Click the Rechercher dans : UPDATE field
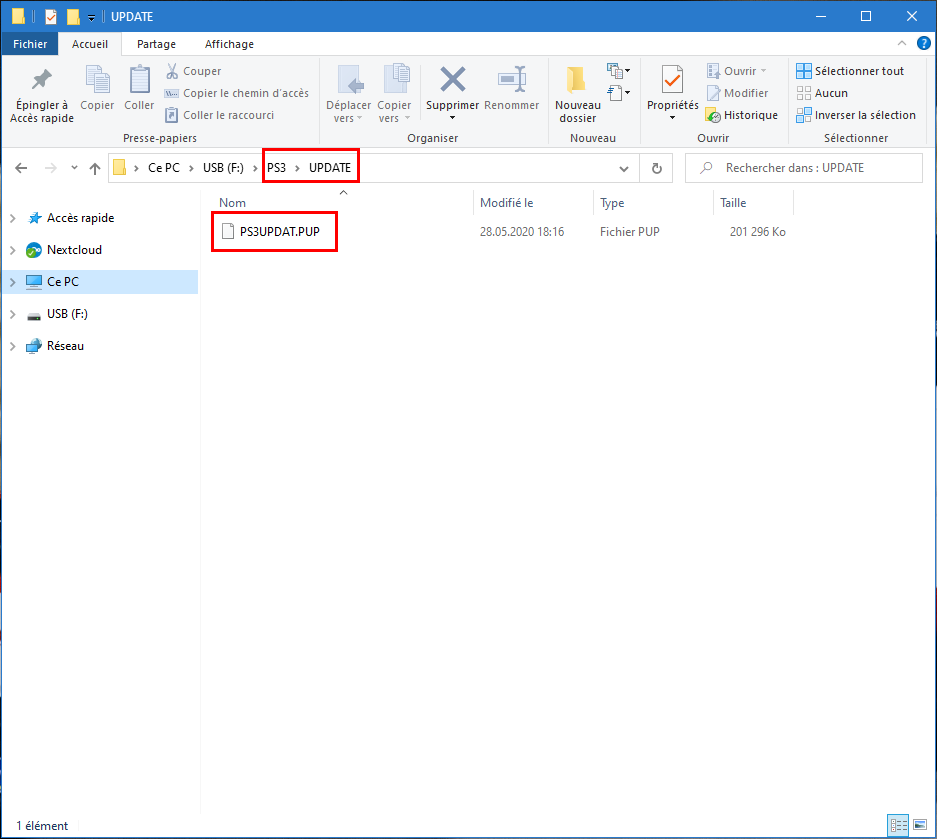The height and width of the screenshot is (839, 937). click(804, 168)
